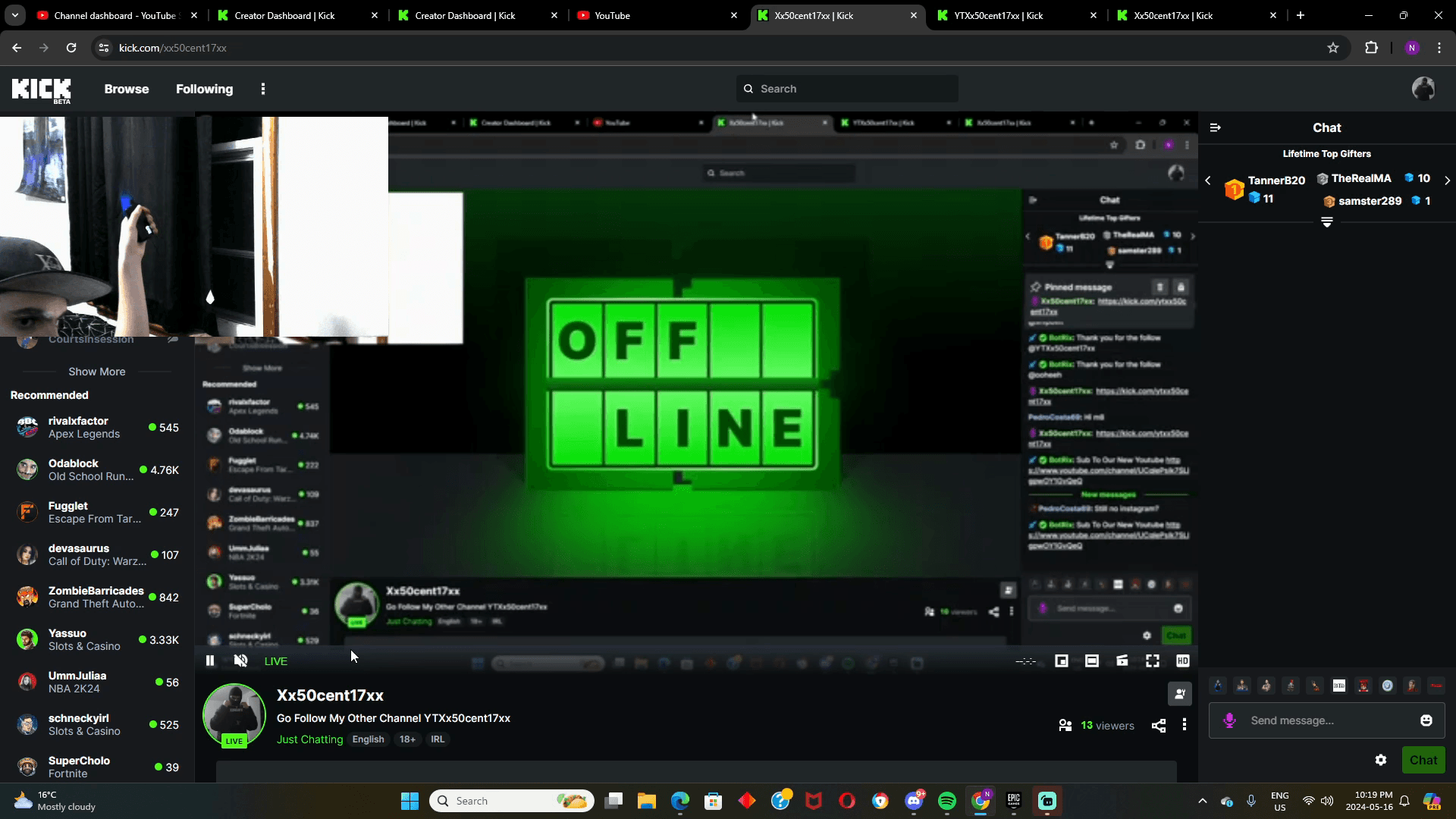
Task: Open Epic Games Launcher from taskbar
Action: [1014, 801]
